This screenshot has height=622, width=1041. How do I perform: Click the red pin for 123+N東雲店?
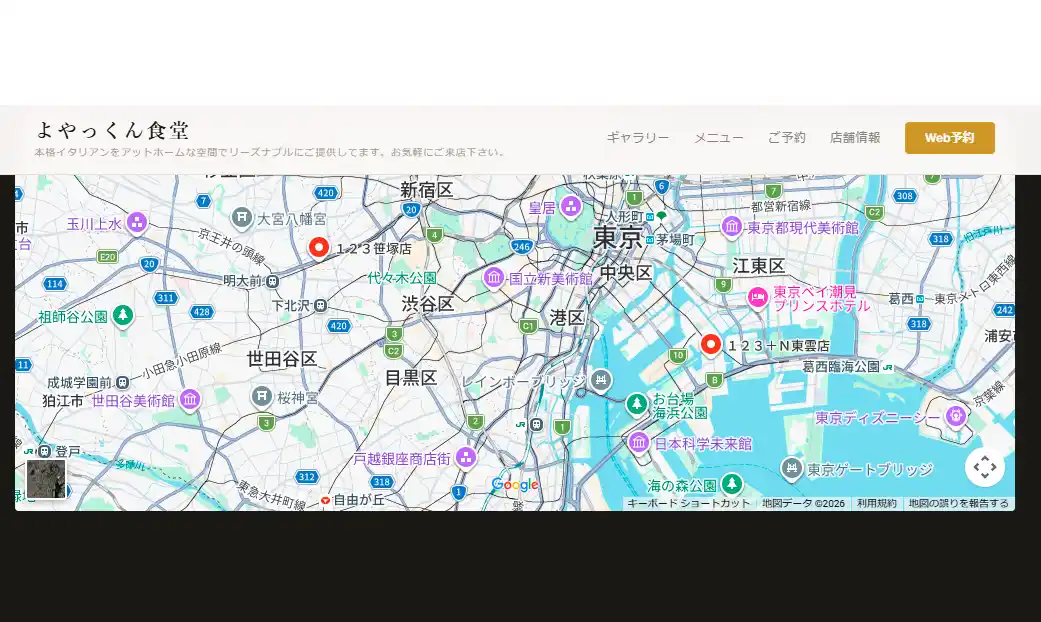click(x=711, y=344)
